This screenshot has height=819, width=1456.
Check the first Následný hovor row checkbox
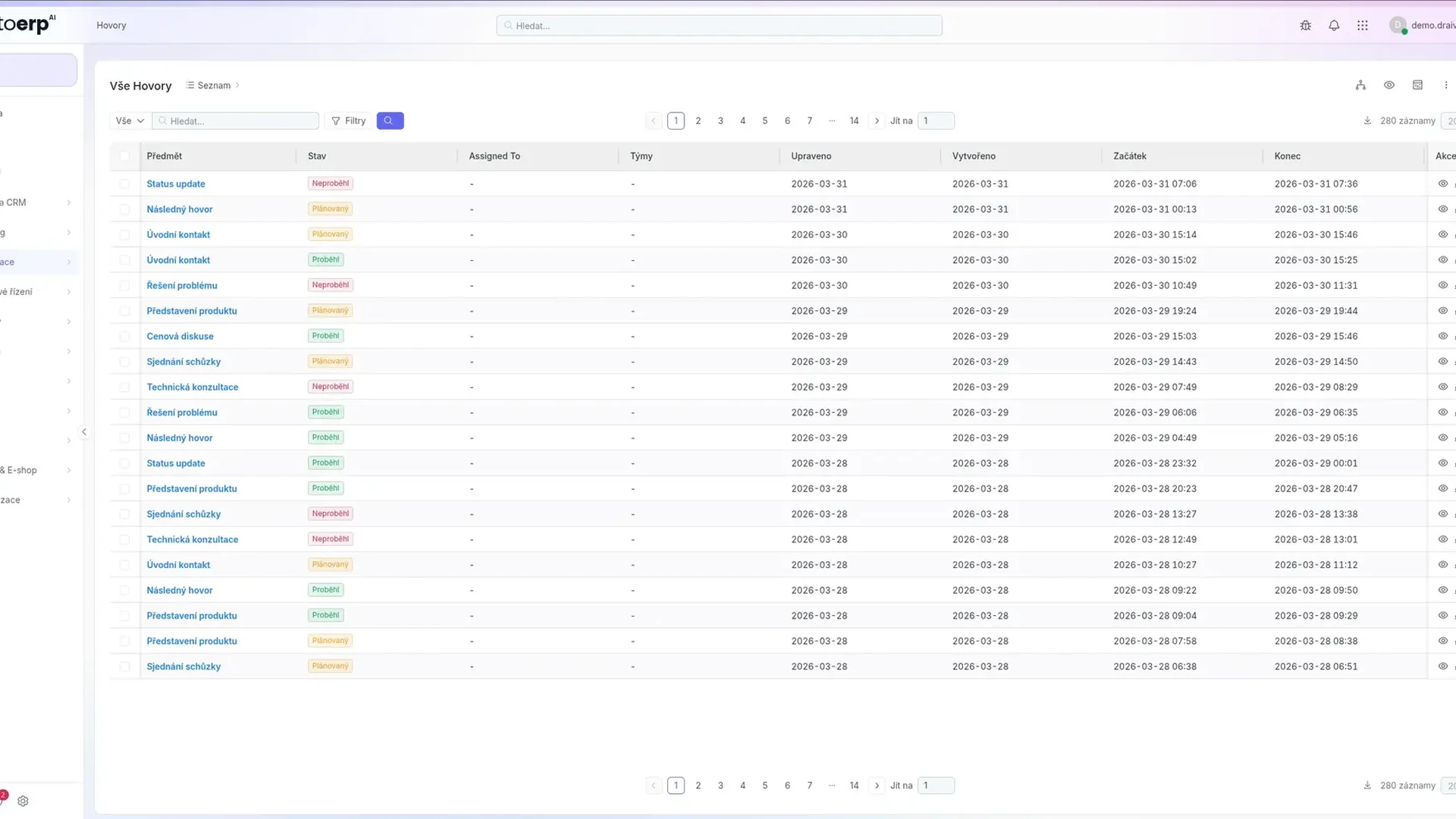click(x=124, y=209)
